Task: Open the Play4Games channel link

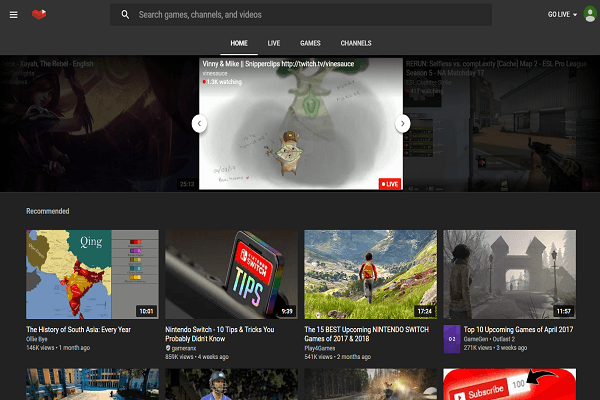Action: point(320,348)
